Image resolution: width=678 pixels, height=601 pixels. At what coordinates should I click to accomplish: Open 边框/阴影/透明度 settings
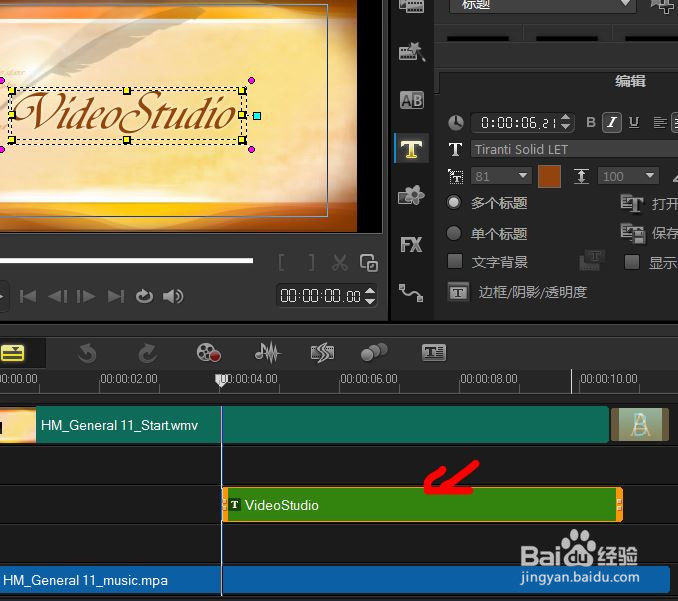point(518,292)
